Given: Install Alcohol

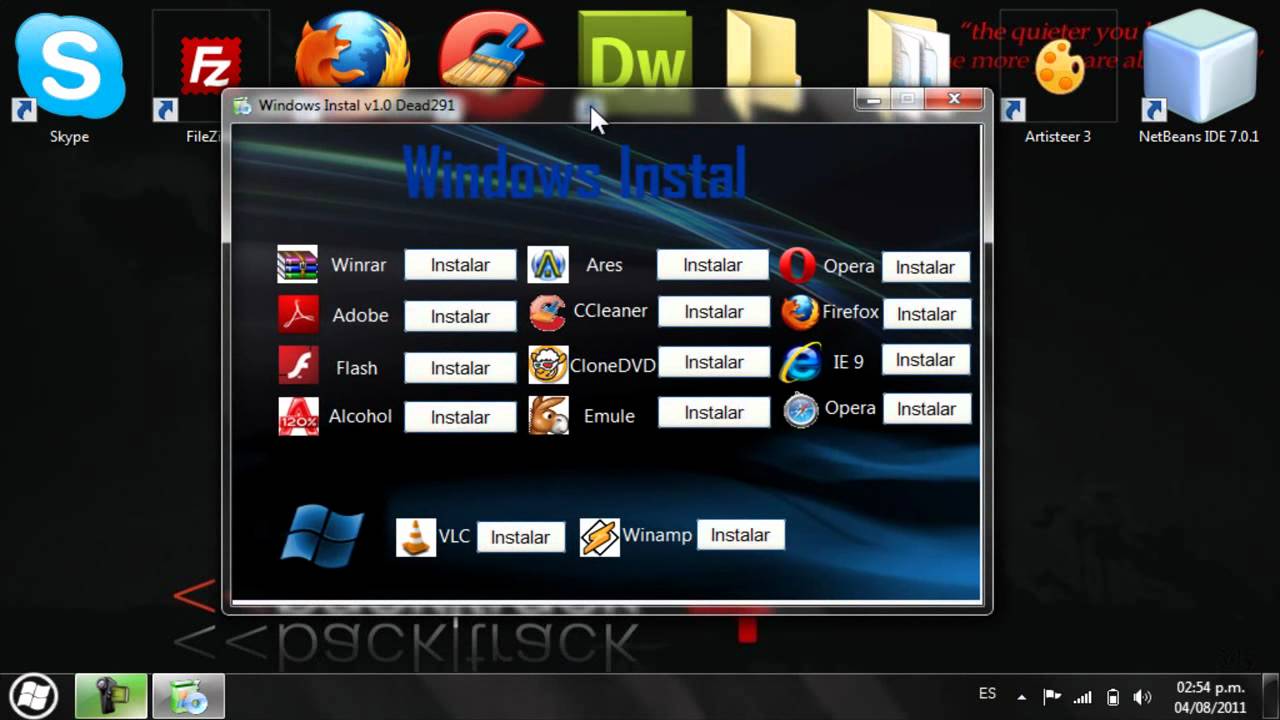Looking at the screenshot, I should 460,417.
